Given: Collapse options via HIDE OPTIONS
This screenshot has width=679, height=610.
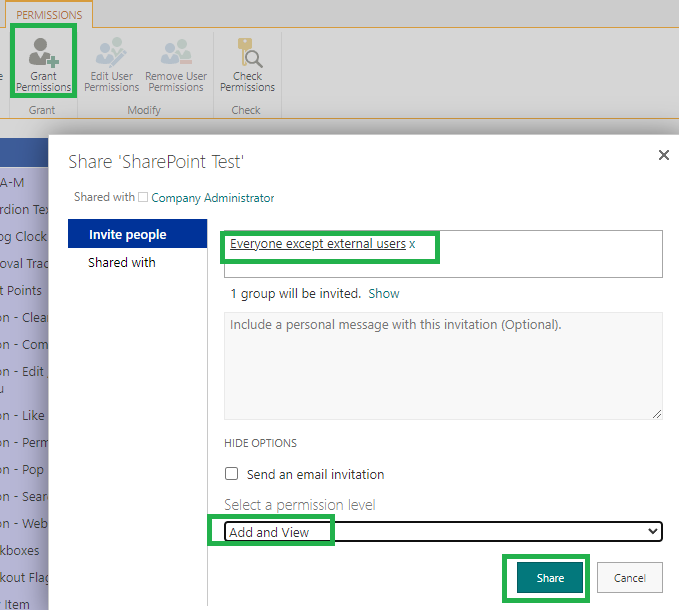Looking at the screenshot, I should point(260,443).
